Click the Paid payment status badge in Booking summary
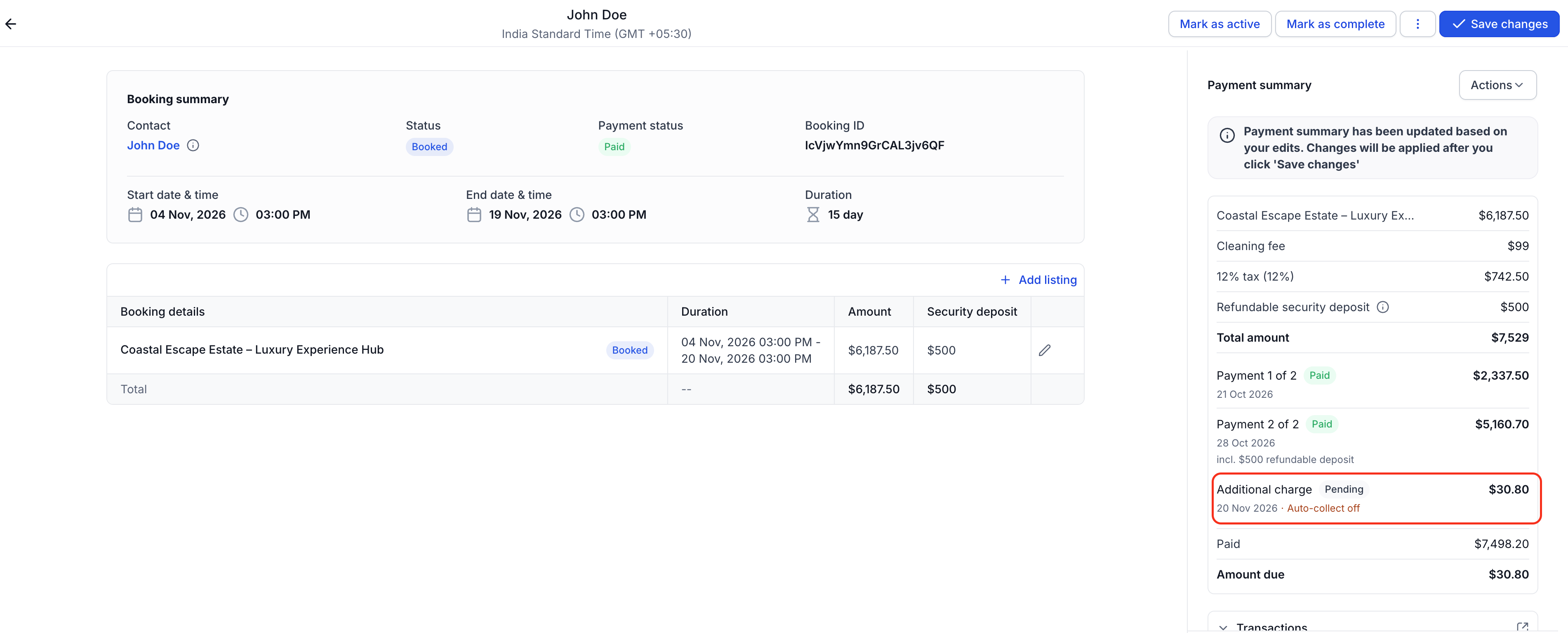Image resolution: width=1568 pixels, height=633 pixels. [x=614, y=147]
